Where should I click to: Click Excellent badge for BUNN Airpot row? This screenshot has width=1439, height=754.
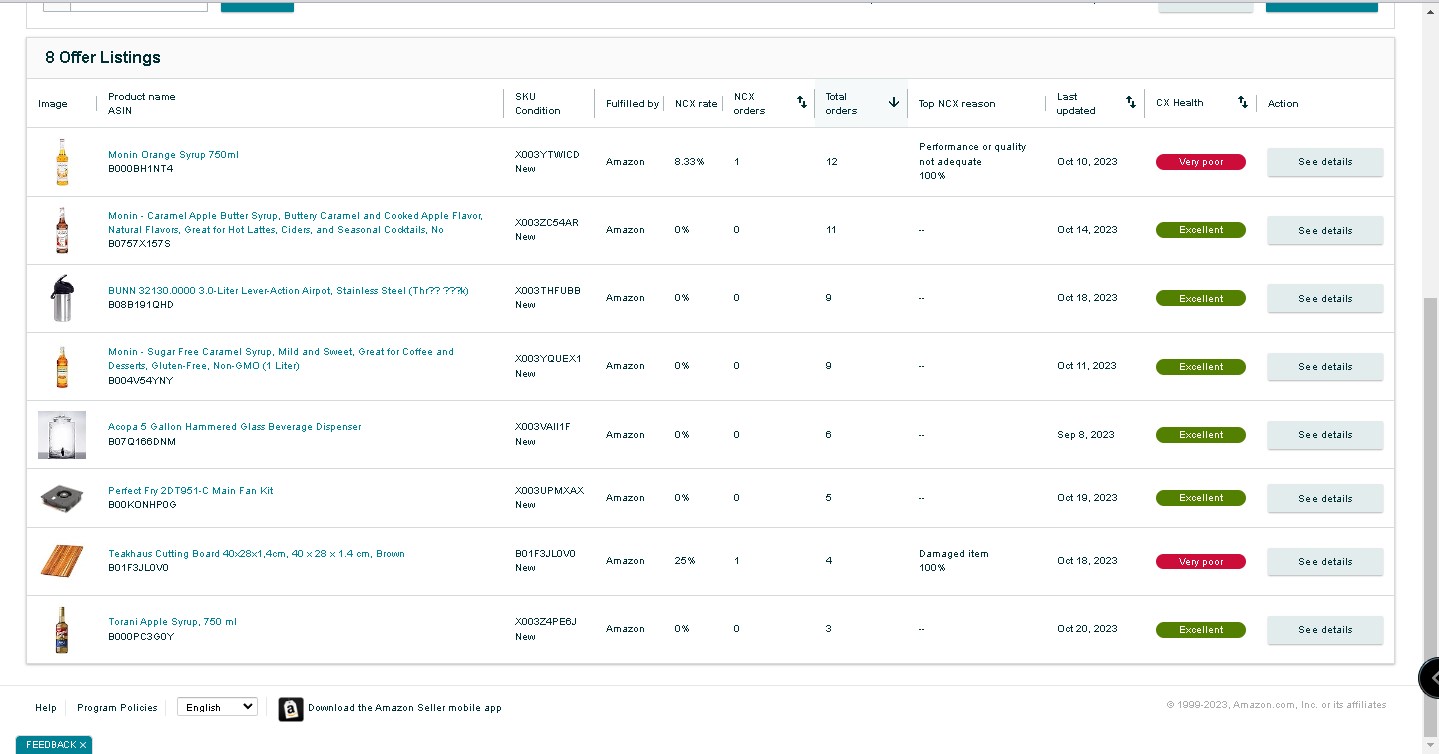(x=1201, y=298)
